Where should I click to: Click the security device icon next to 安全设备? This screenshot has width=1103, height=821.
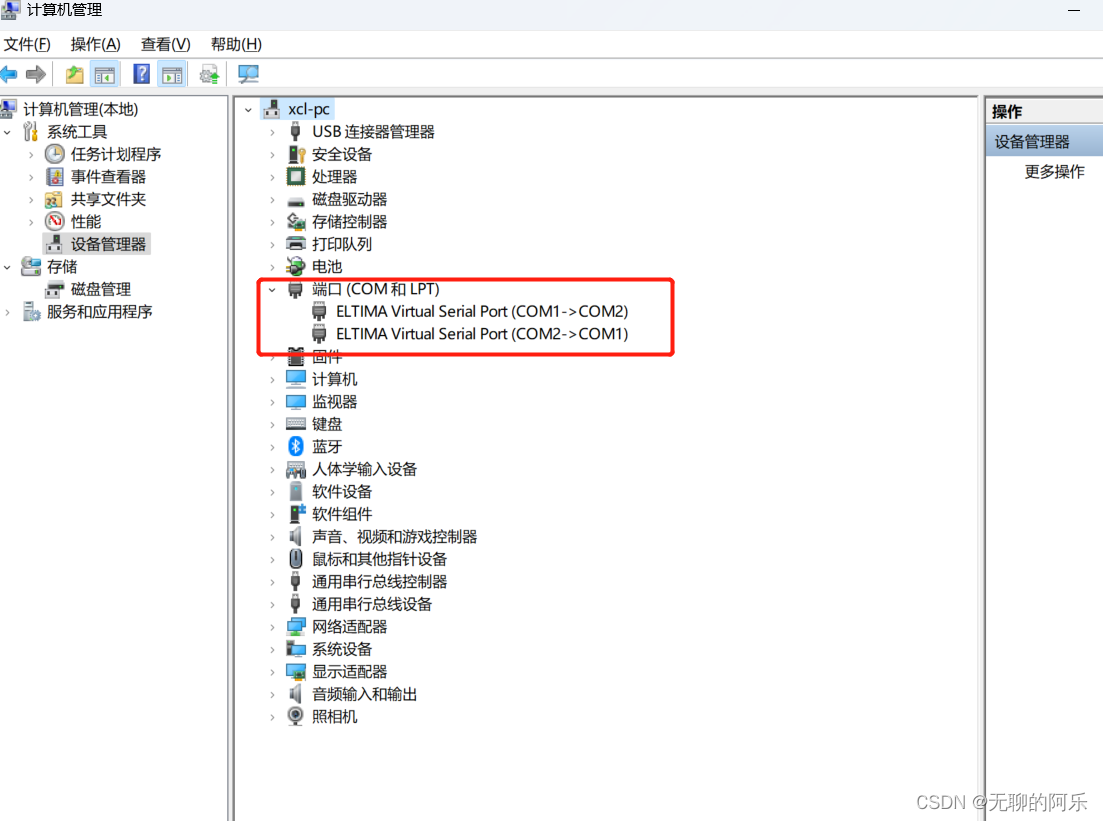pyautogui.click(x=295, y=153)
